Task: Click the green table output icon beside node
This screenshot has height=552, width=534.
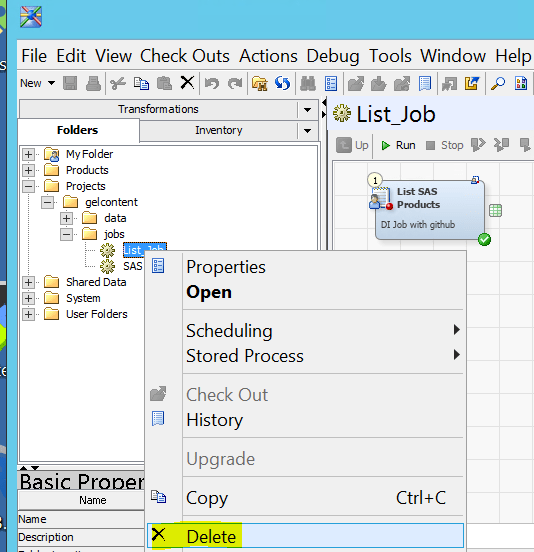Action: (495, 211)
